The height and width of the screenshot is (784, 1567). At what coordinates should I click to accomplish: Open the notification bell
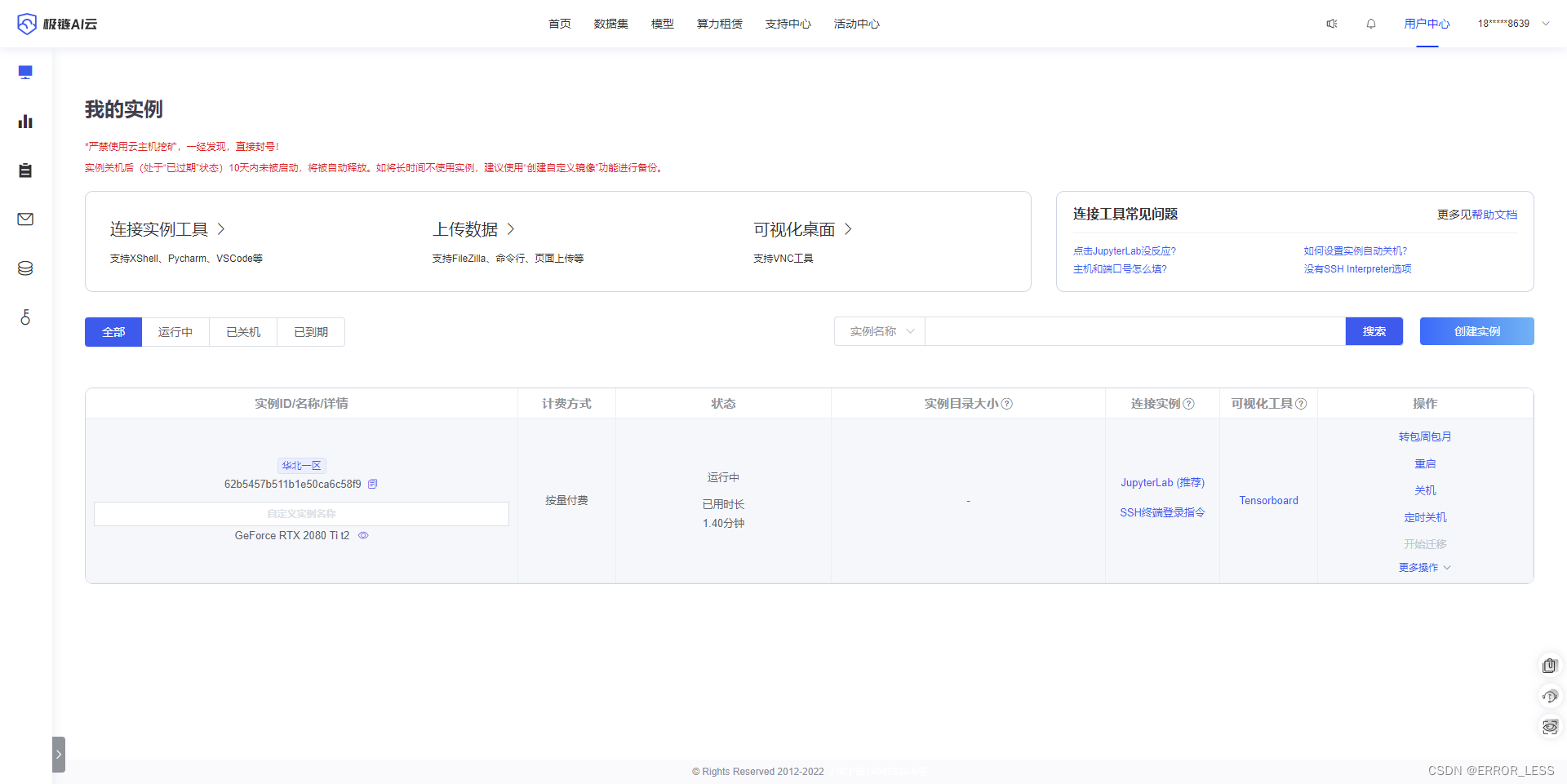tap(1371, 24)
